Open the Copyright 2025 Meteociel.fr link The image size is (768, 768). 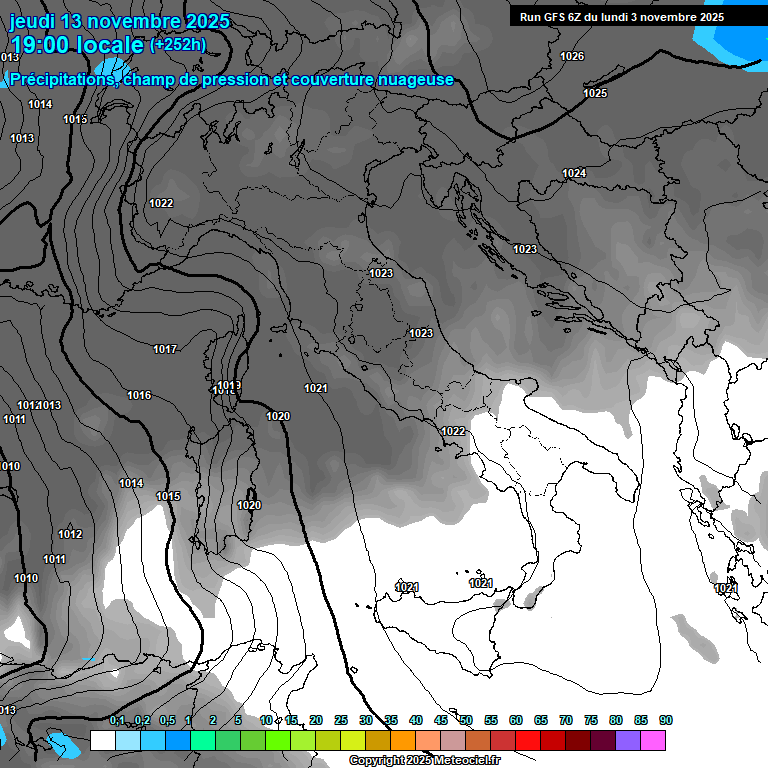424,761
